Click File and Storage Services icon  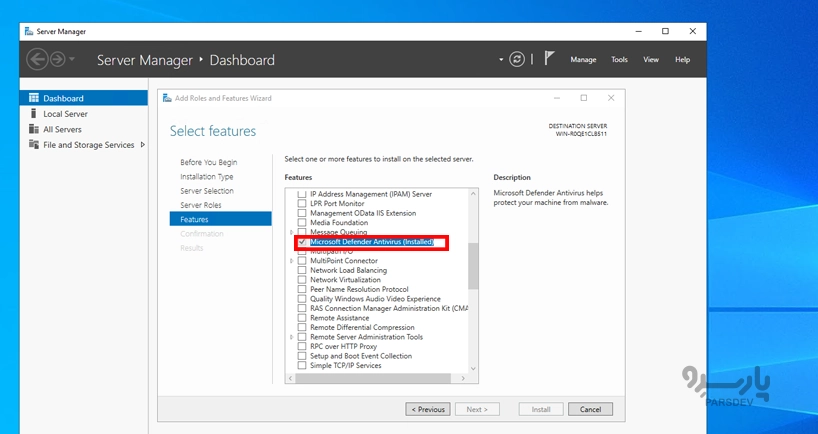tap(34, 144)
